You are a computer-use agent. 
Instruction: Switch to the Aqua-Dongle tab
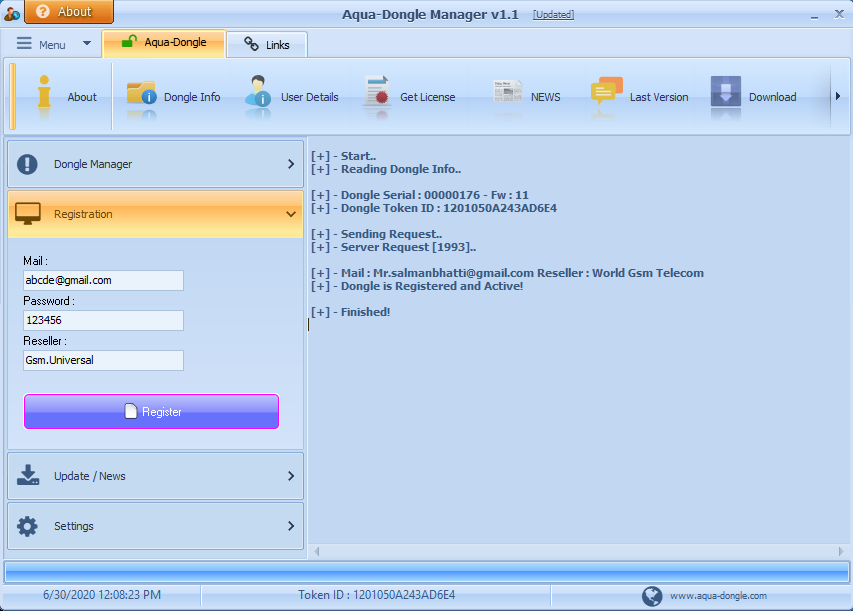coord(164,43)
